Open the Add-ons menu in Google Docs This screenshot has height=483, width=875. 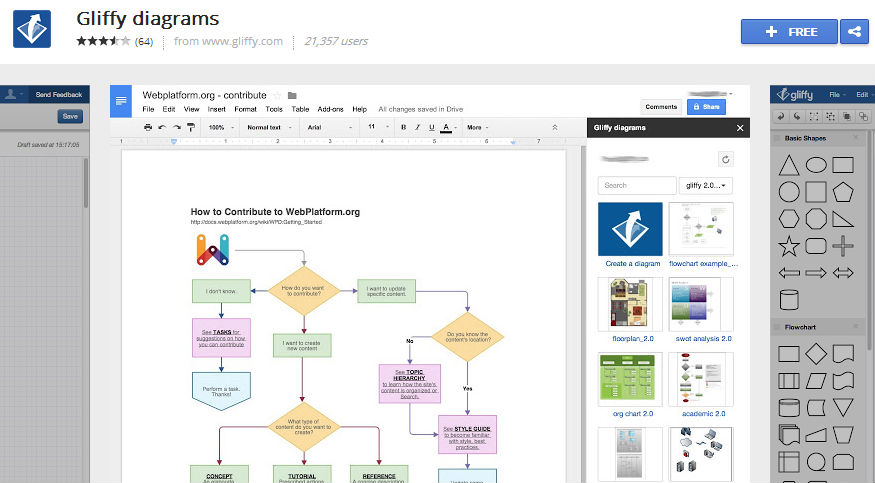pyautogui.click(x=330, y=109)
